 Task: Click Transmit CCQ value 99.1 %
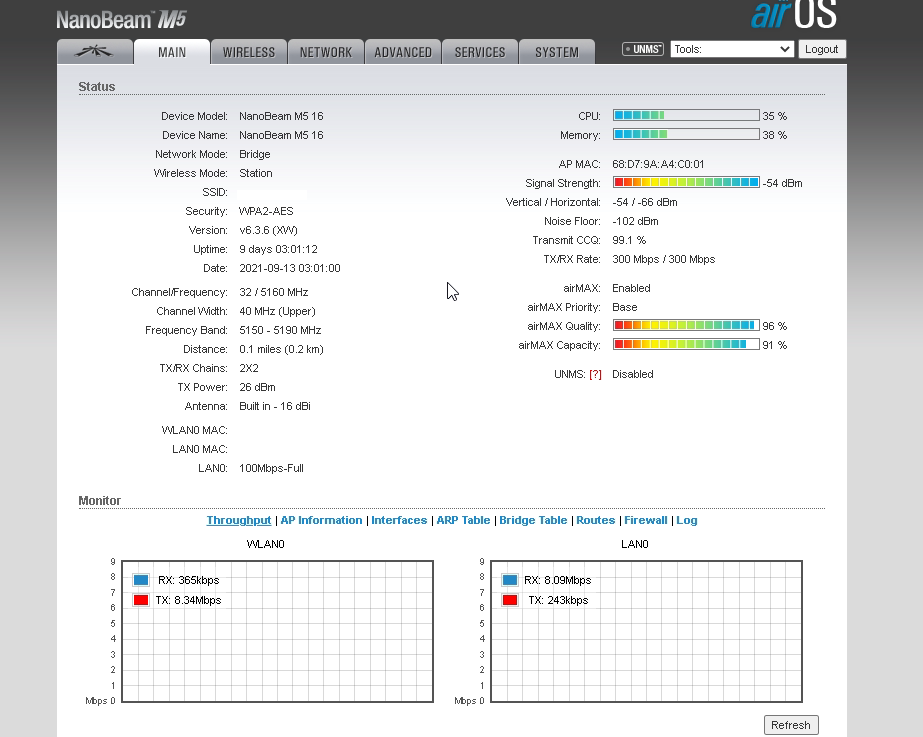[629, 240]
